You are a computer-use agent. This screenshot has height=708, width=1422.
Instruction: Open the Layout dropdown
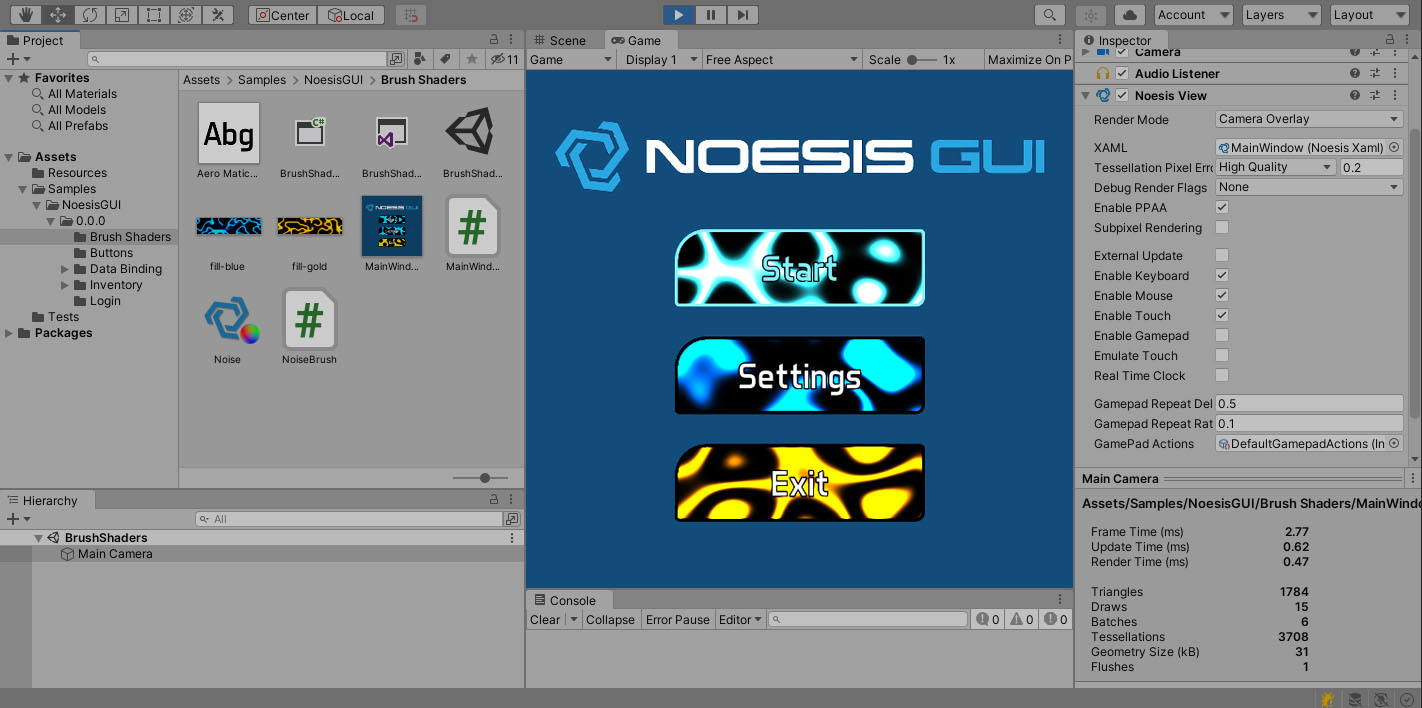click(x=1369, y=15)
